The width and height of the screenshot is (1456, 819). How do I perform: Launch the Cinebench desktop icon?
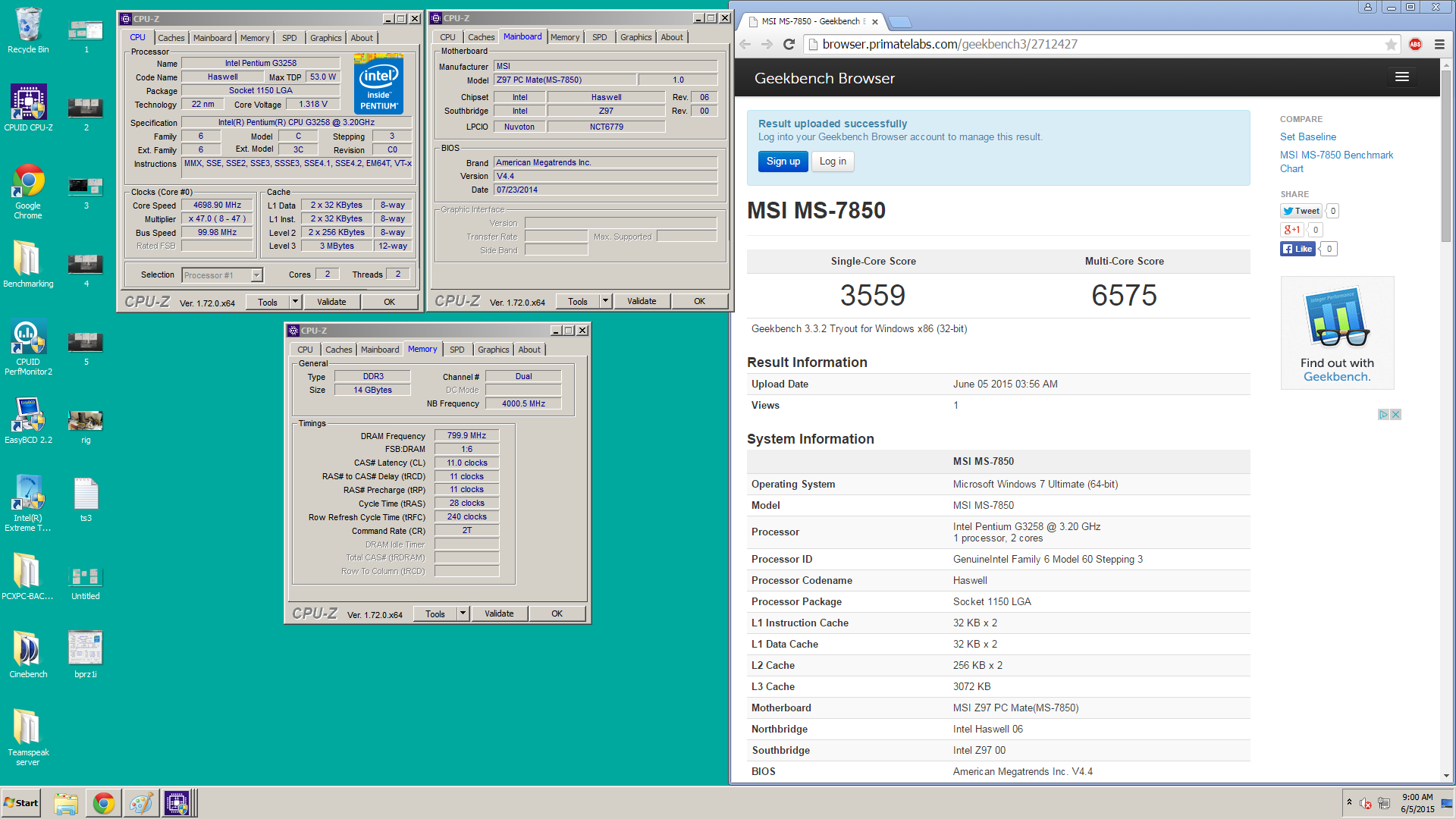tap(28, 654)
